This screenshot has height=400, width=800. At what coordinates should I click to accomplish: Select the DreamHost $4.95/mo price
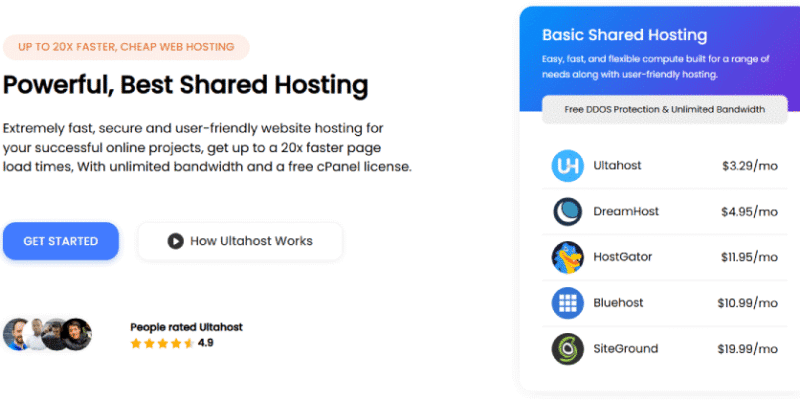749,212
